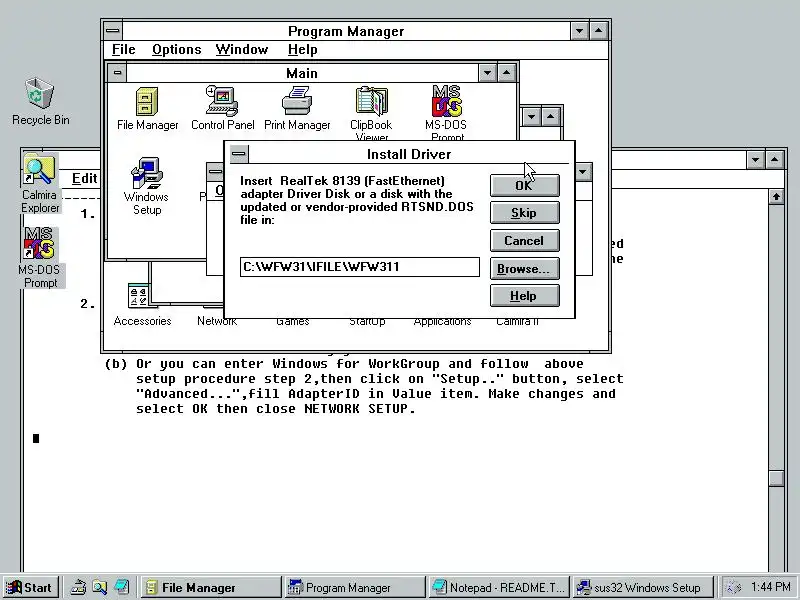800x600 pixels.
Task: Click the magnifier quick-launch icon in taskbar
Action: point(99,587)
